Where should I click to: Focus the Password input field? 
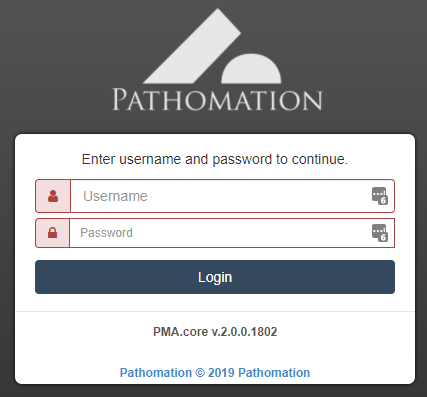tap(232, 233)
